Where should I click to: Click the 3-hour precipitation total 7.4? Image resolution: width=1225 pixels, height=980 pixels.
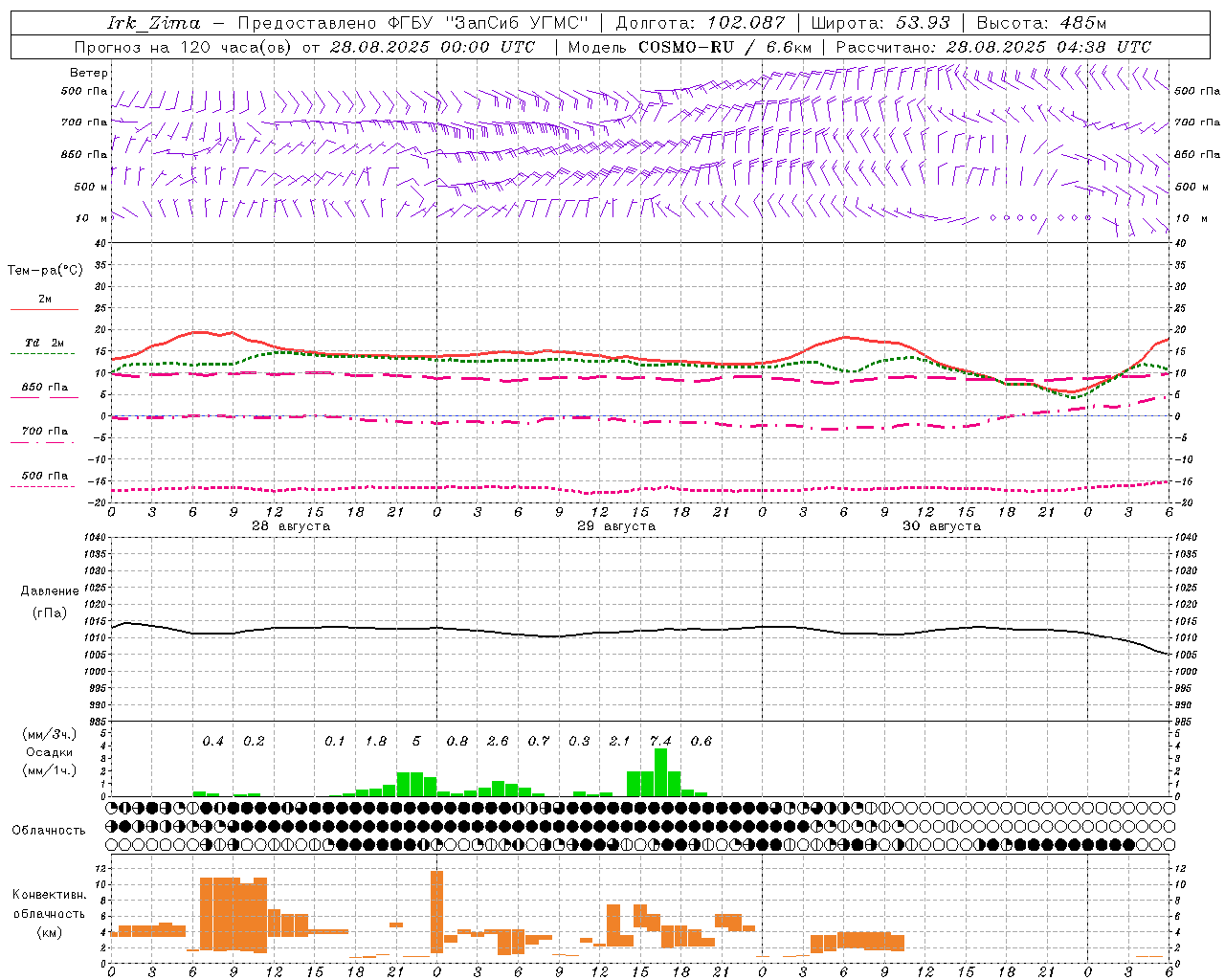point(660,741)
